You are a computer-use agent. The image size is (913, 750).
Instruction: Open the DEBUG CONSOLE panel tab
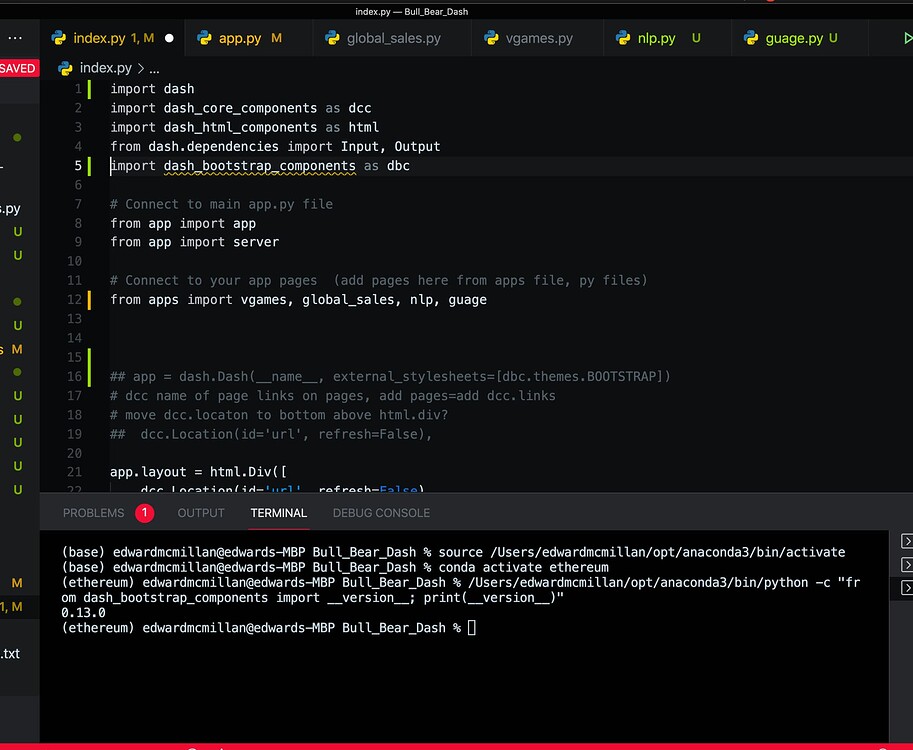pos(381,512)
